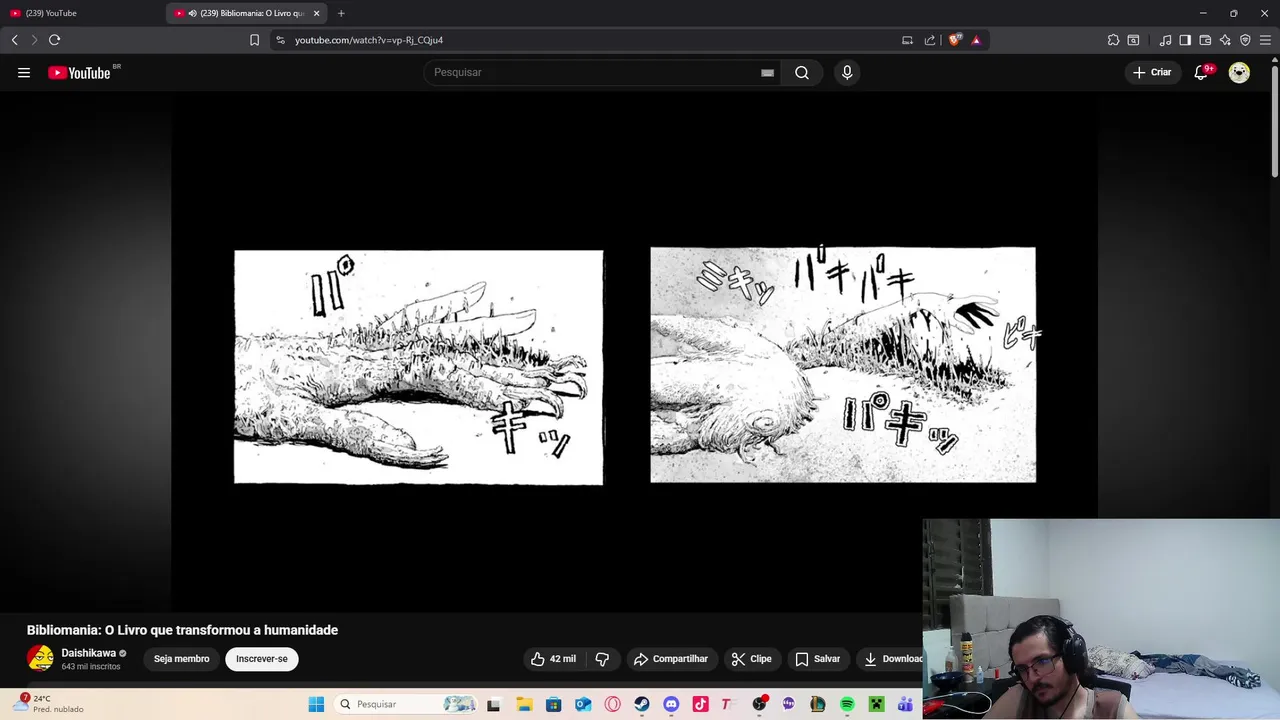Open Microsoft Teams from taskbar
Screen dimensions: 1280x720
(906, 704)
